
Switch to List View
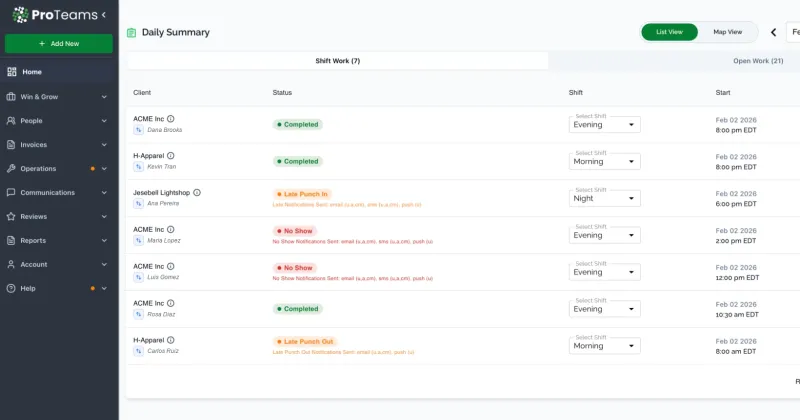[669, 32]
